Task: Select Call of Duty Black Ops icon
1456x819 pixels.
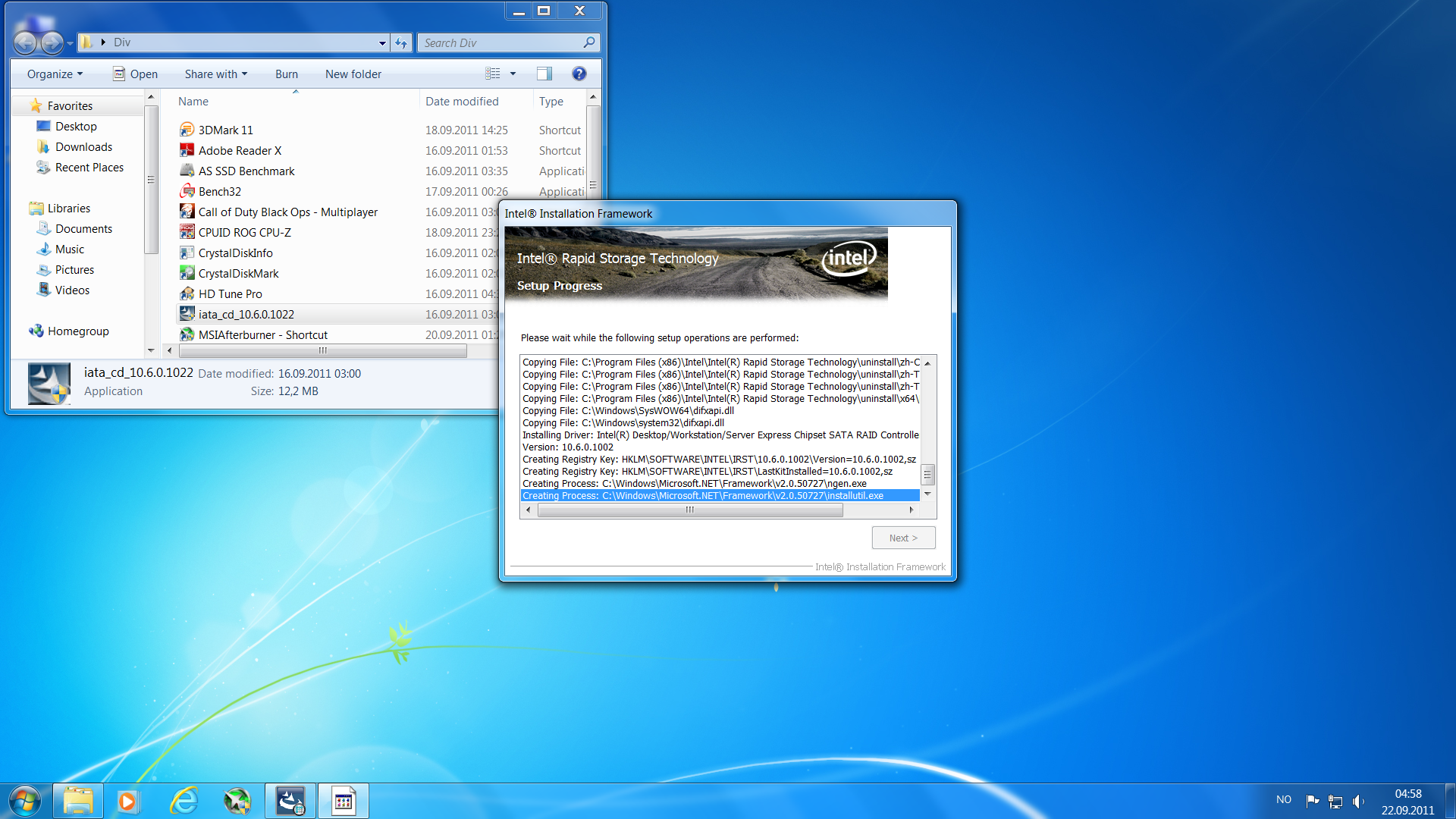Action: click(x=187, y=212)
